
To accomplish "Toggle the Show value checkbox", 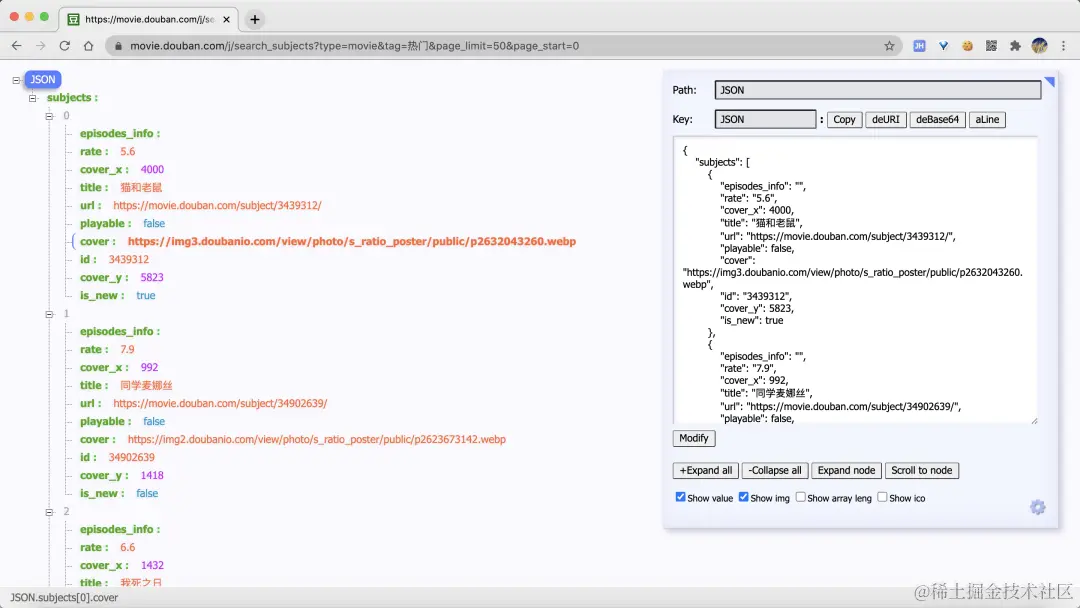I will click(x=681, y=497).
